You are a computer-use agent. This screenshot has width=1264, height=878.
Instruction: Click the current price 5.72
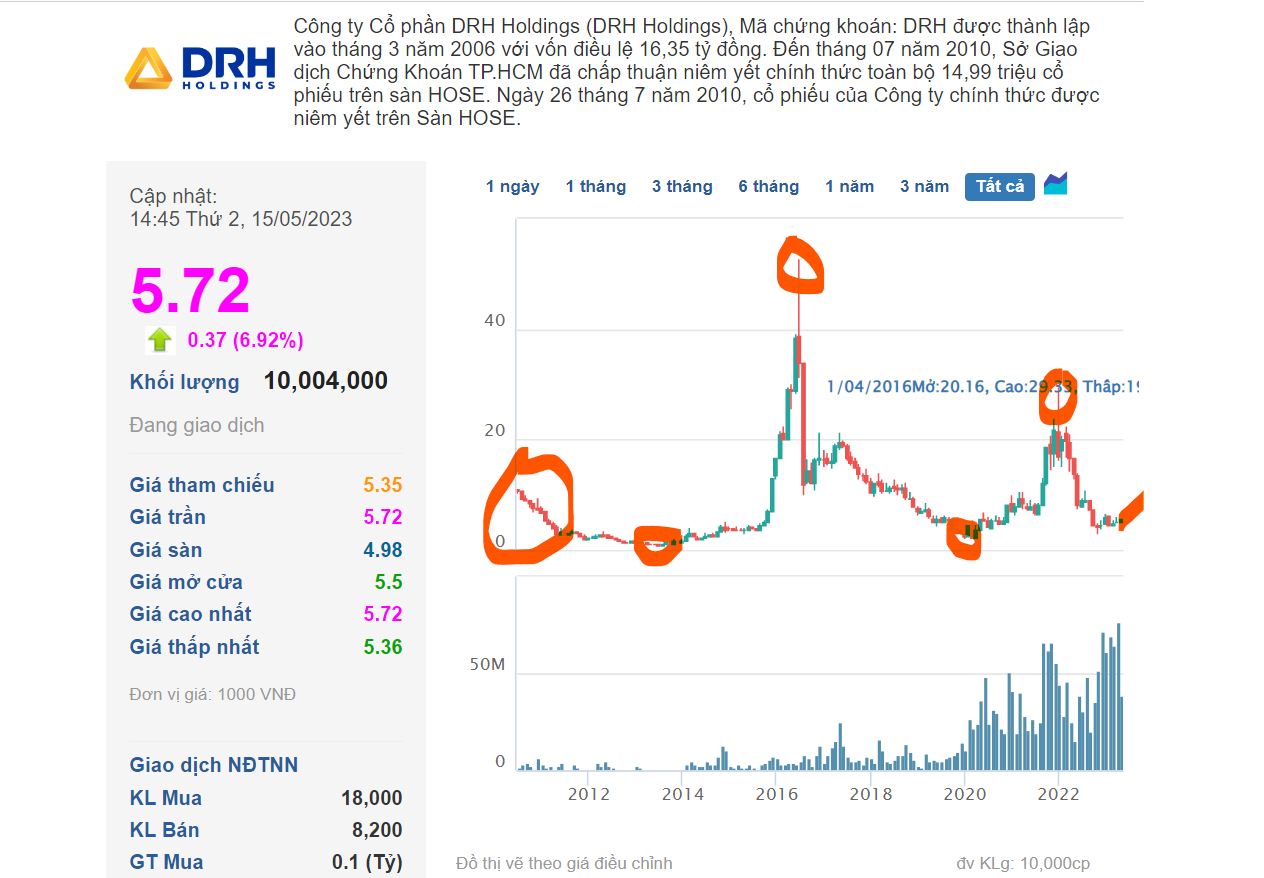(x=190, y=290)
